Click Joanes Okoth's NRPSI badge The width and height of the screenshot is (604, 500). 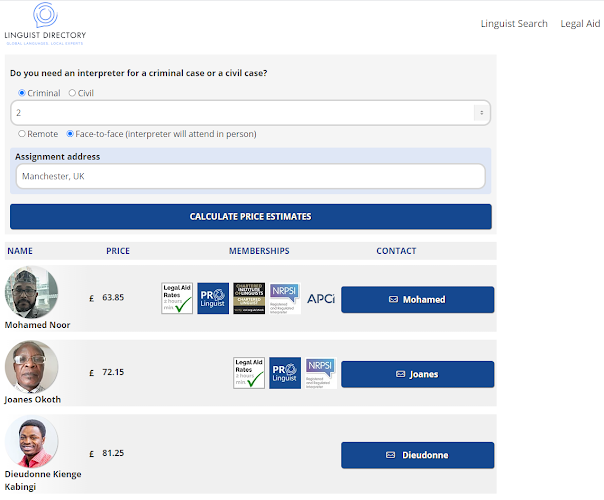pos(321,373)
